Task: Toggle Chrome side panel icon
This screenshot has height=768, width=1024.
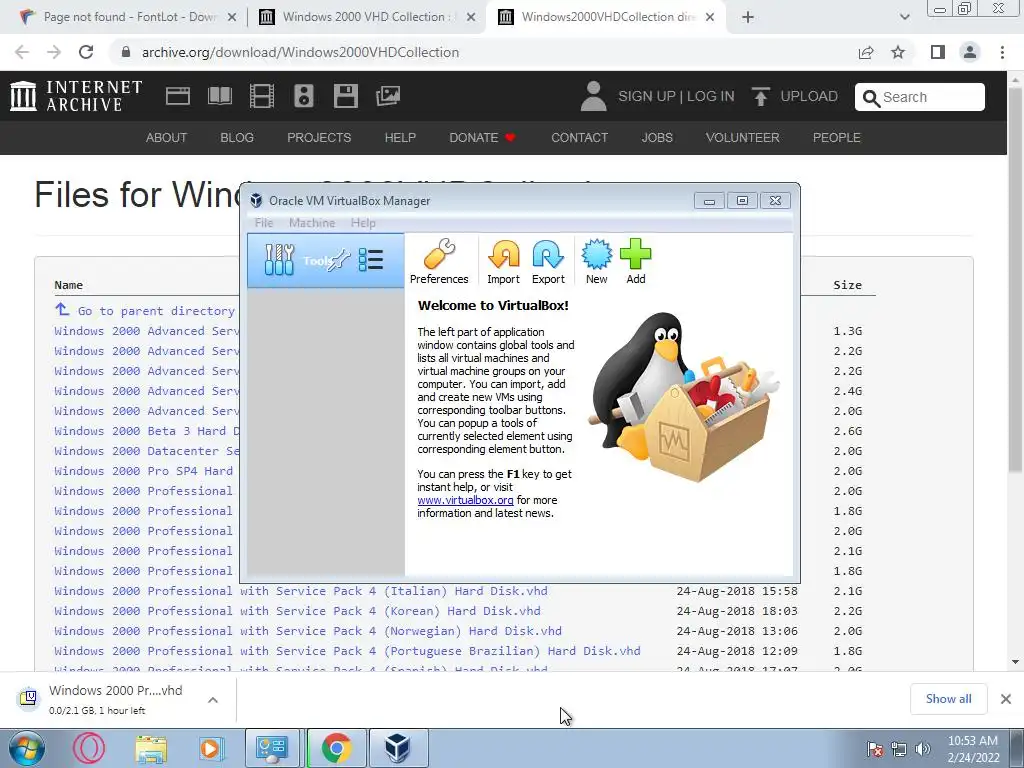Action: coord(938,52)
